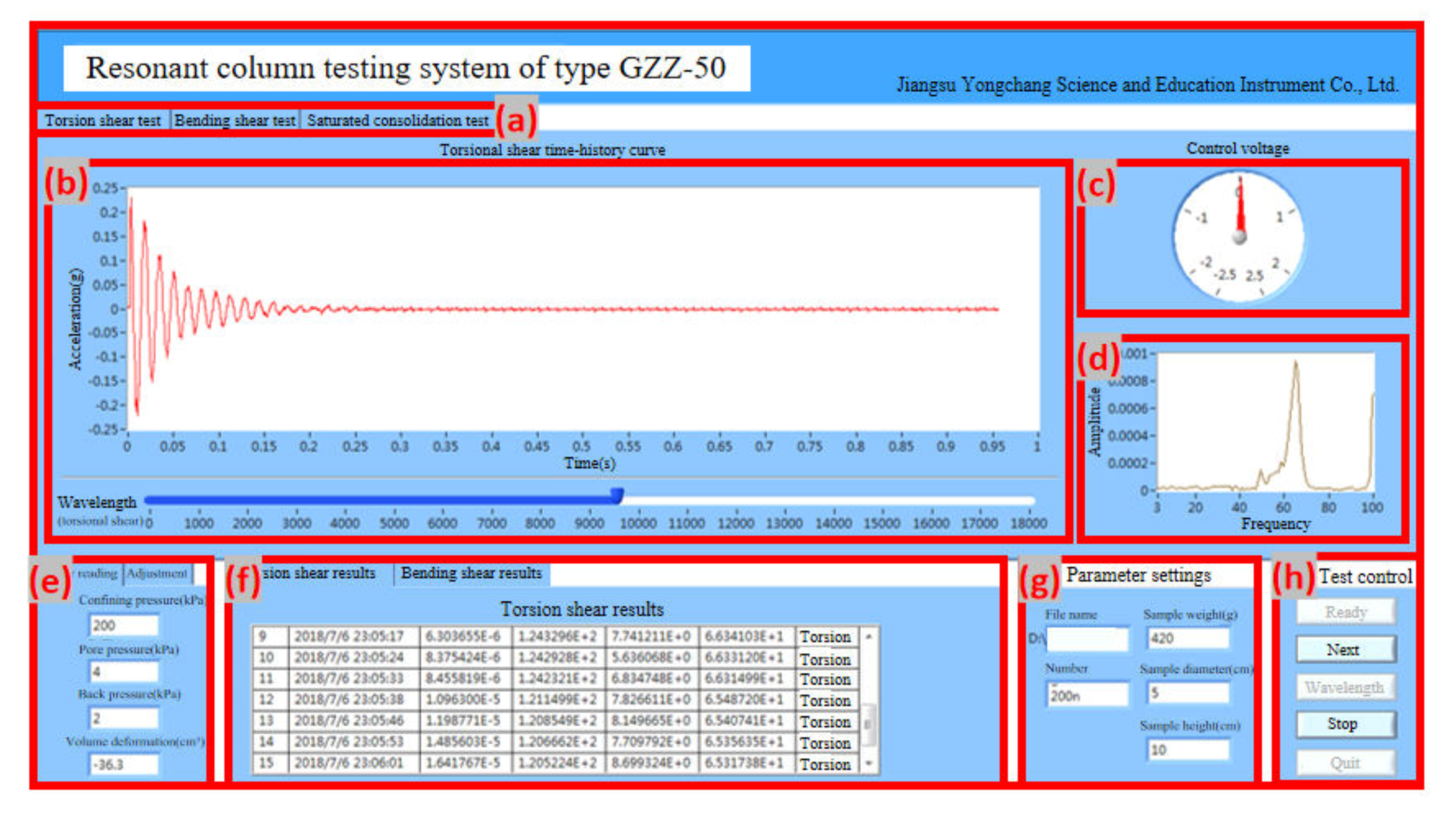
Task: Click the Ready button
Action: click(x=1345, y=612)
